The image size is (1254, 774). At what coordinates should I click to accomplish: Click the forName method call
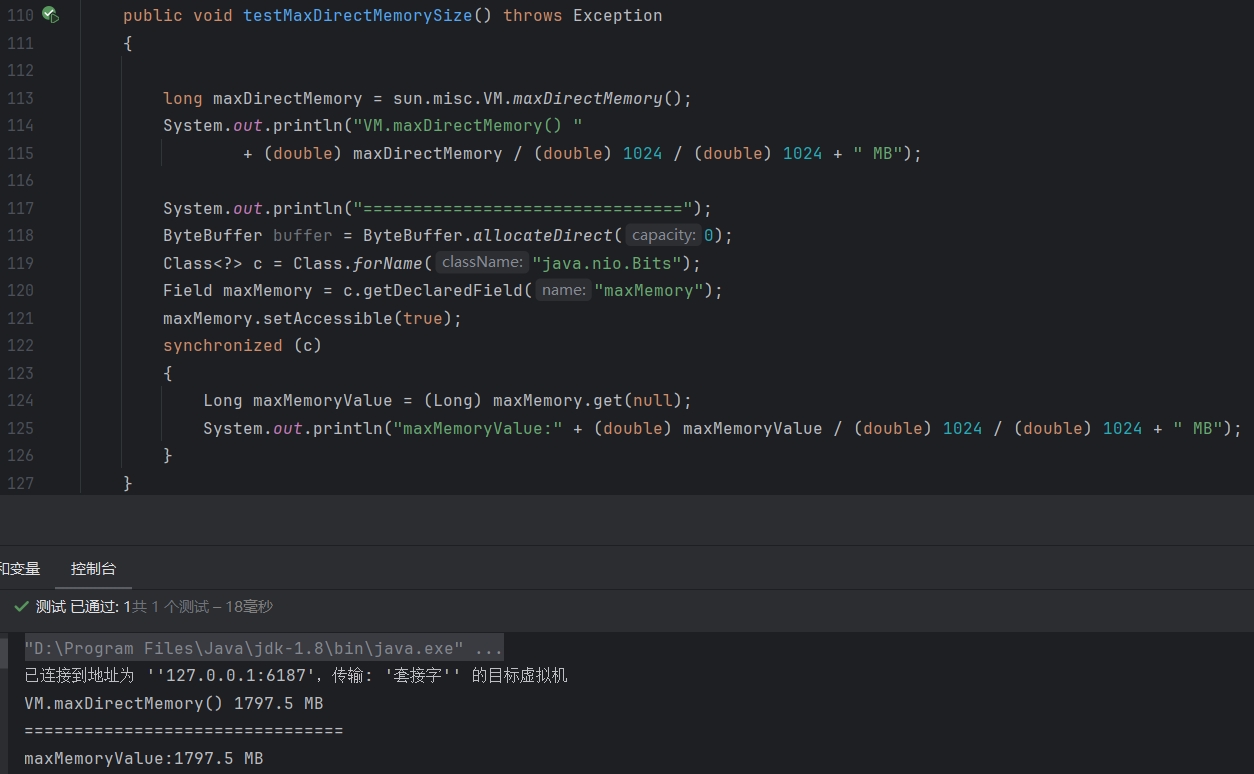tap(387, 264)
